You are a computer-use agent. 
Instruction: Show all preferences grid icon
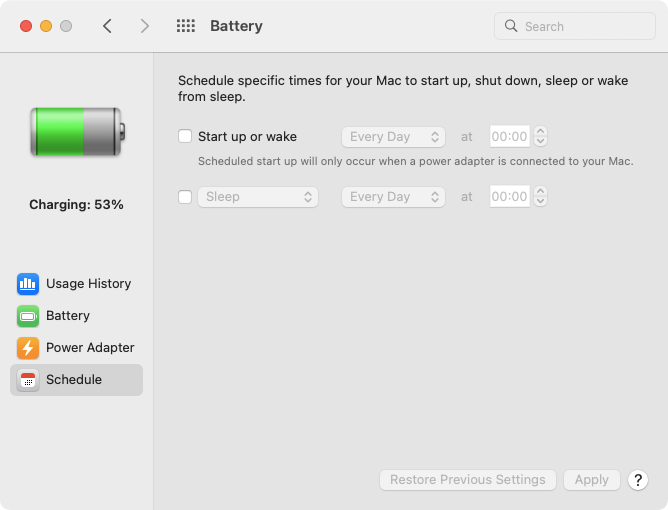click(185, 27)
